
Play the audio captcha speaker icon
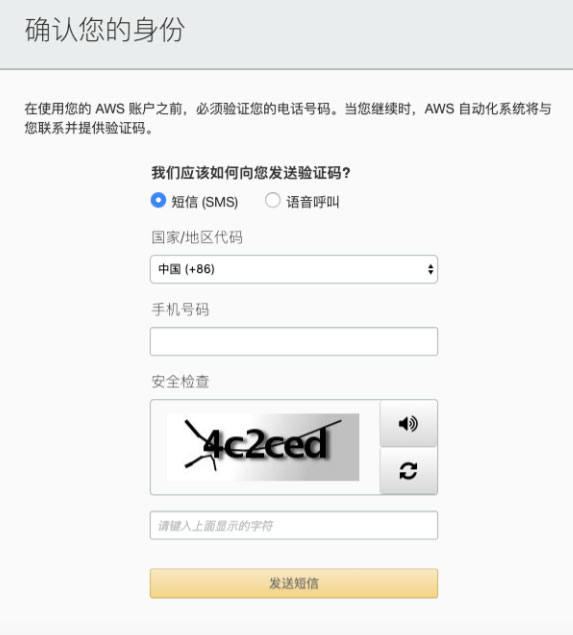408,424
